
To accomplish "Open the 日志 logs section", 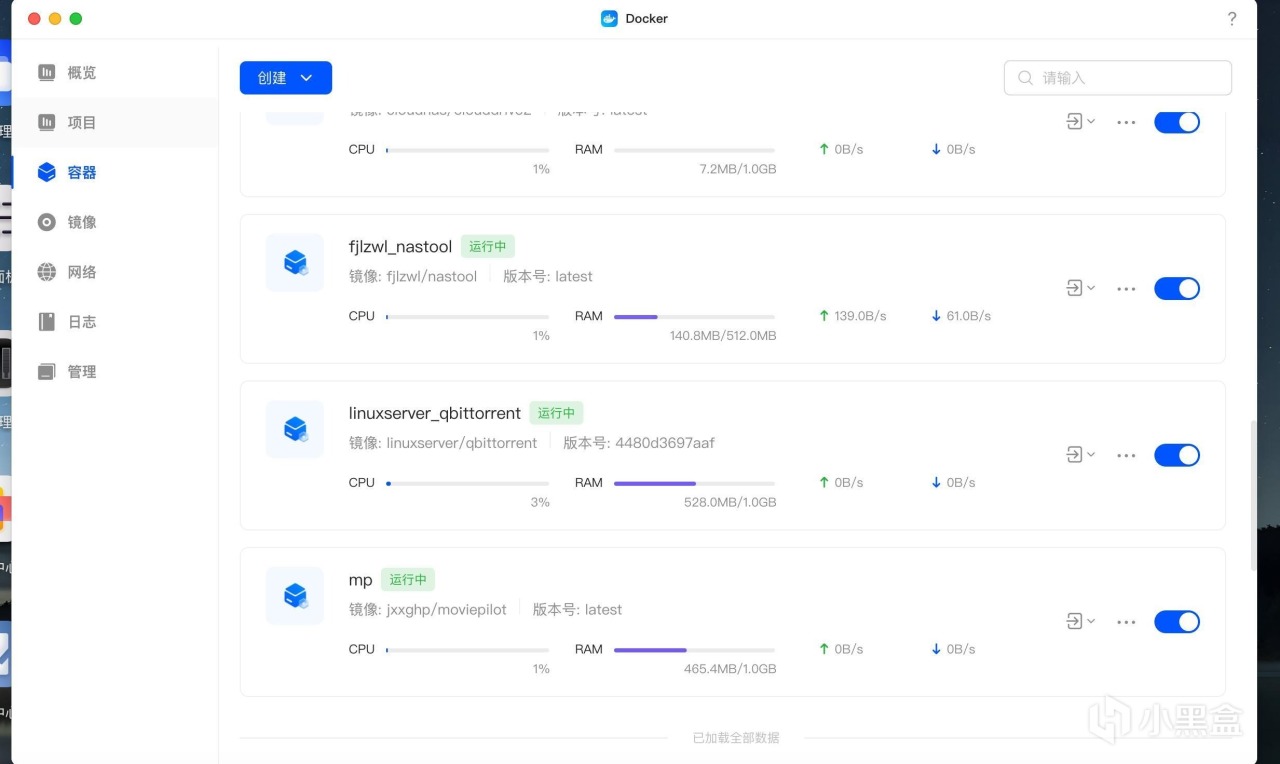I will (x=115, y=322).
